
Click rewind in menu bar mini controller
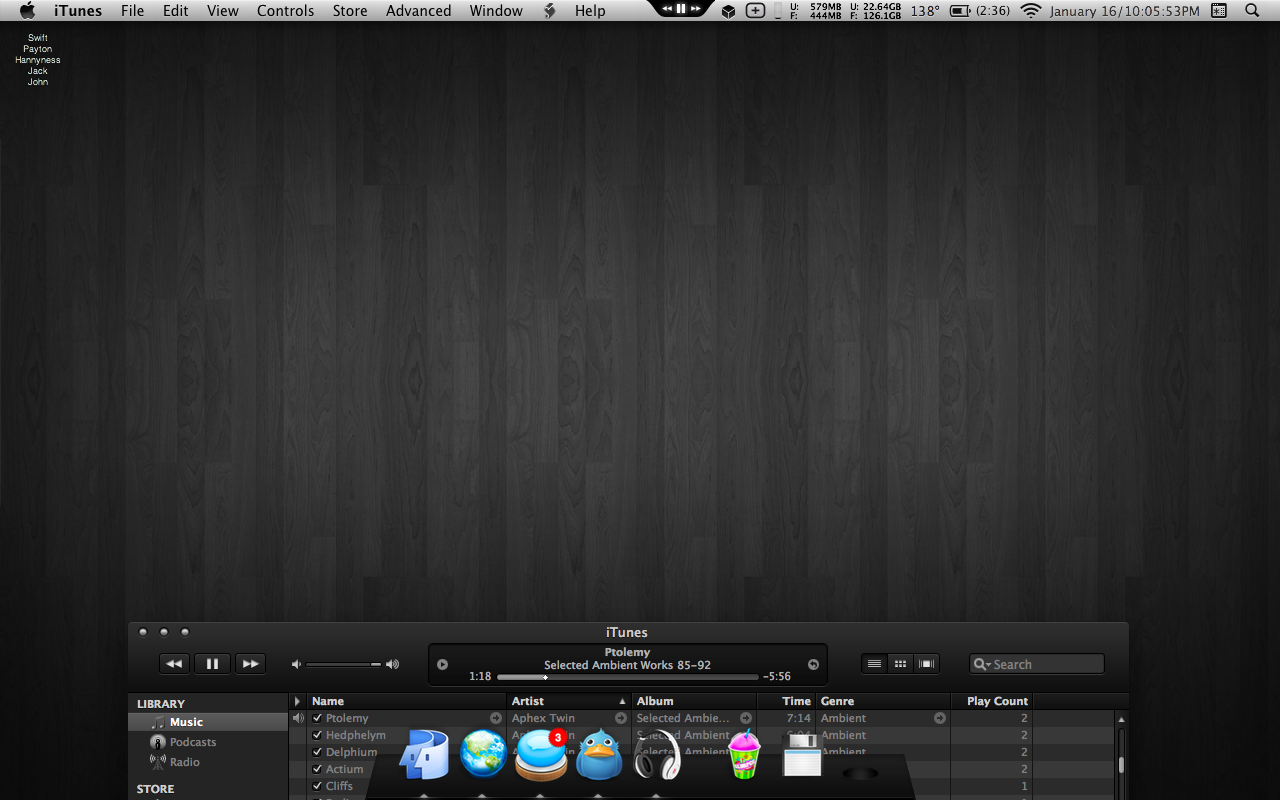pyautogui.click(x=667, y=8)
